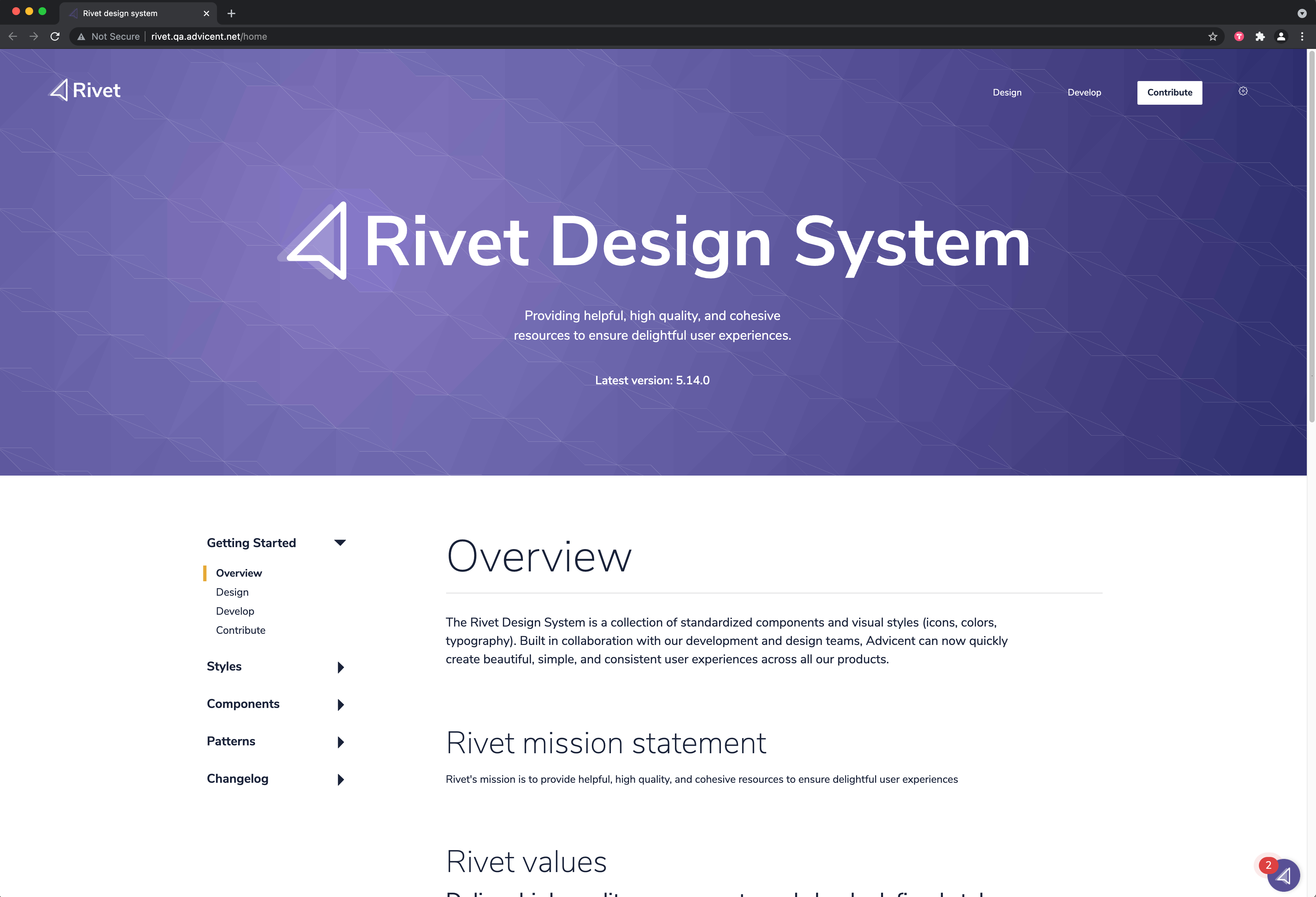Click the Overview page heading
Image resolution: width=1316 pixels, height=897 pixels.
pyautogui.click(x=539, y=556)
